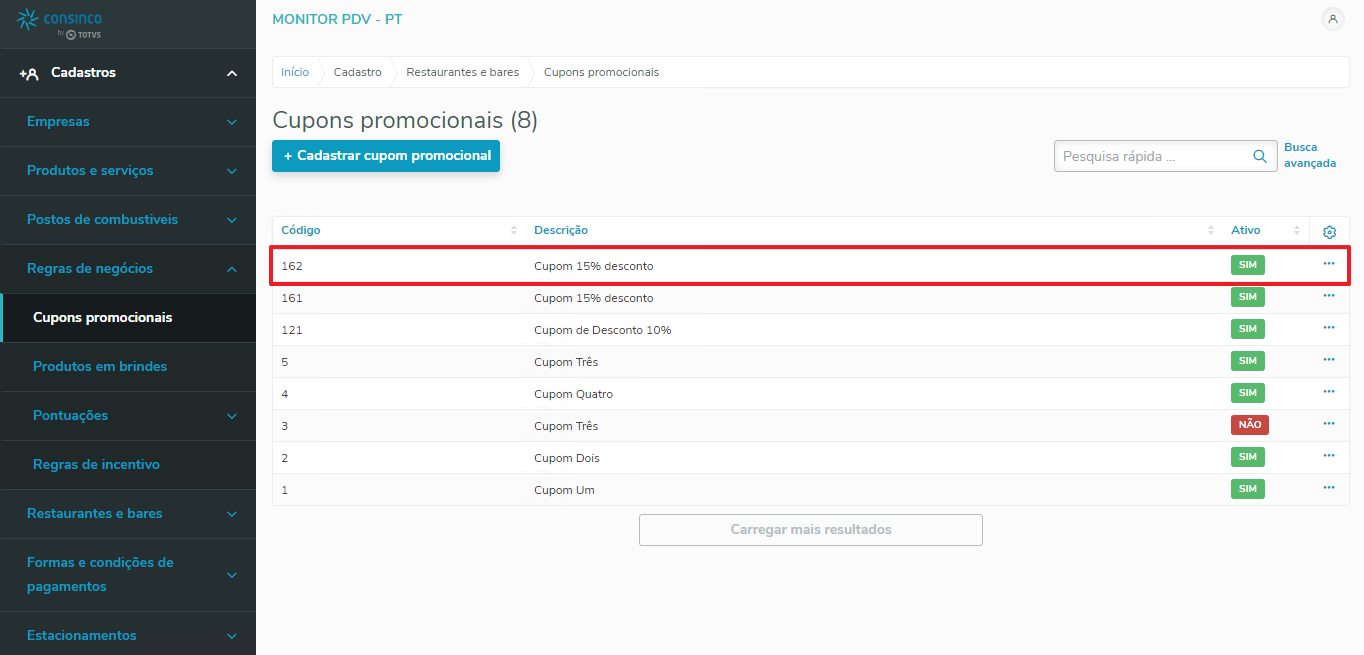This screenshot has width=1364, height=655.
Task: Expand the Empresas menu
Action: coord(231,122)
